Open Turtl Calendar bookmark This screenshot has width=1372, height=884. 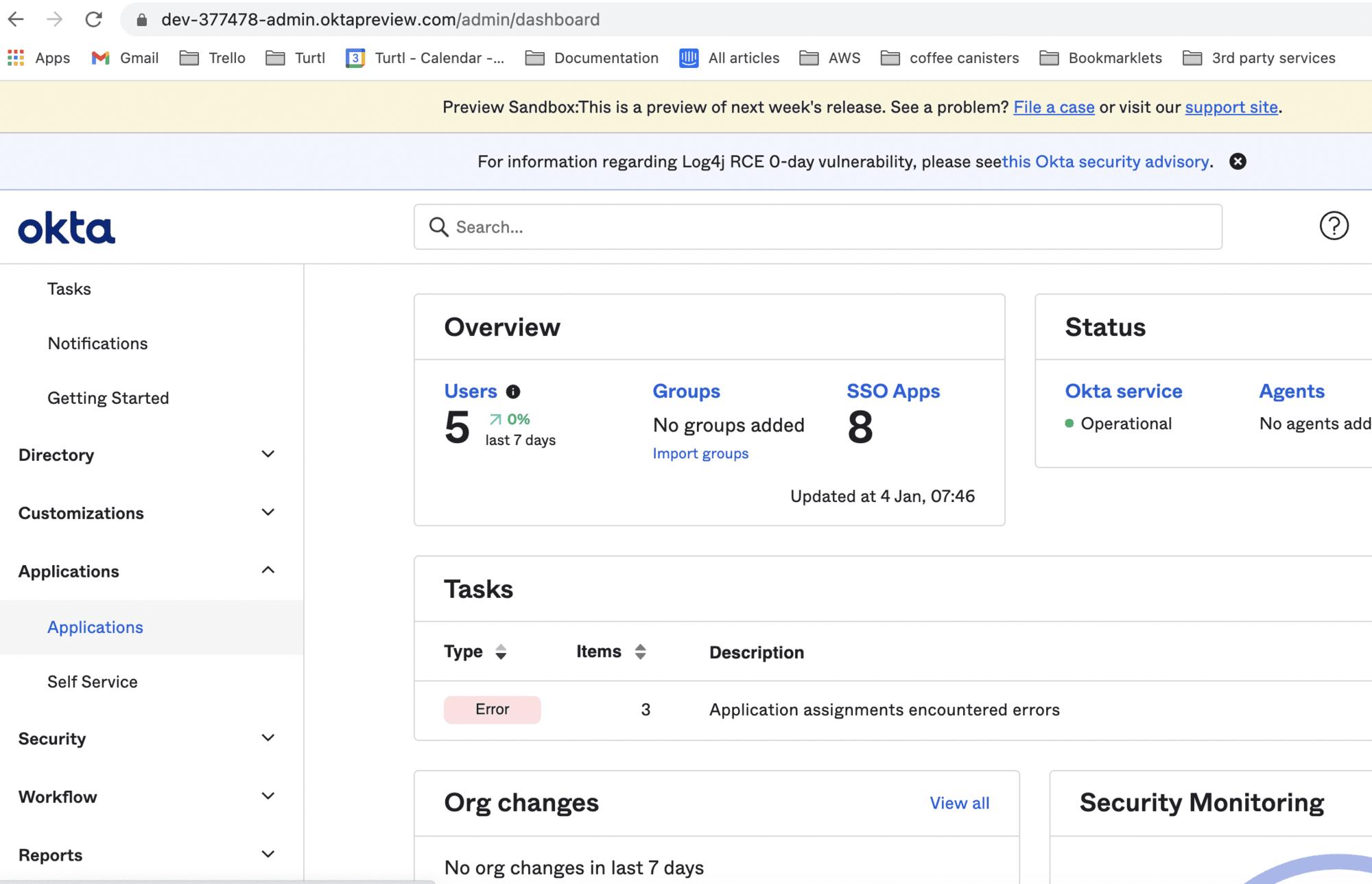coord(425,58)
